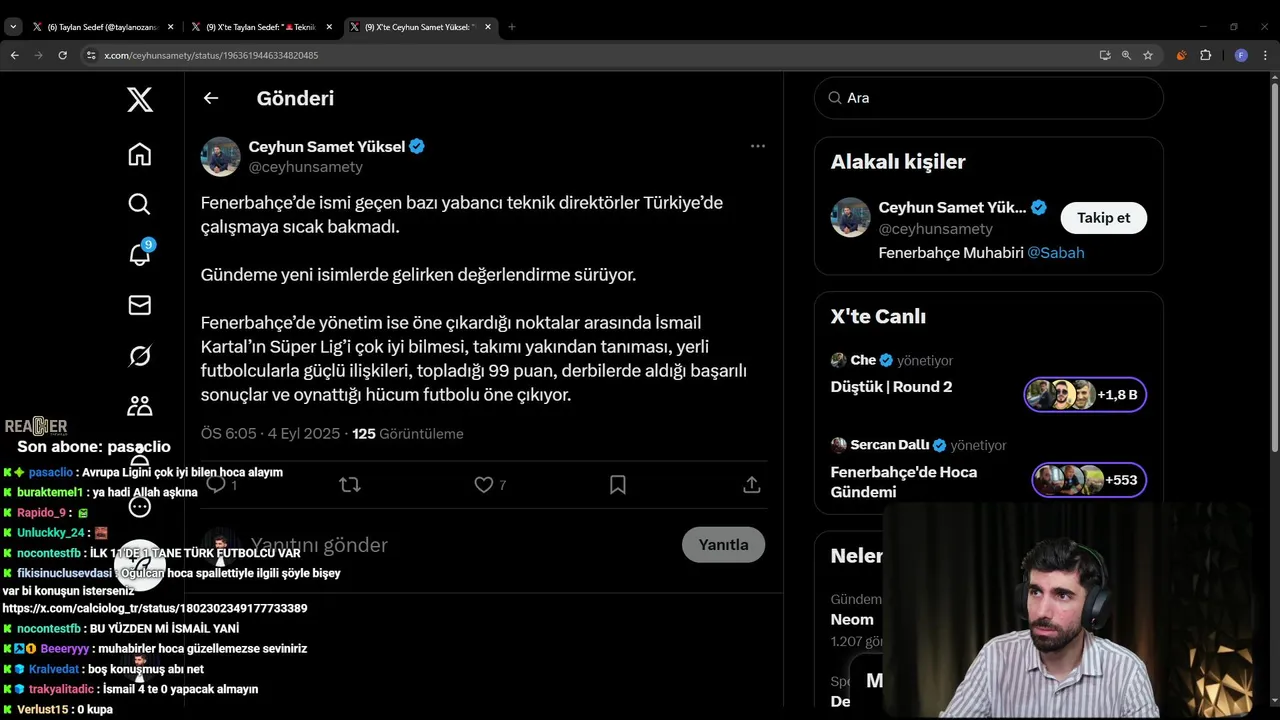Reload the page
Image resolution: width=1280 pixels, height=720 pixels.
point(62,55)
